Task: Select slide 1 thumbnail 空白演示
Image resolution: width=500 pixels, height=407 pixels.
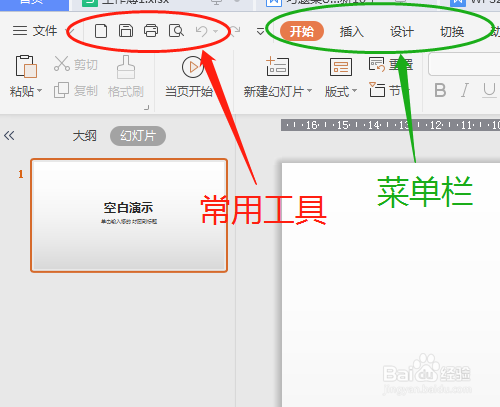Action: tap(129, 215)
